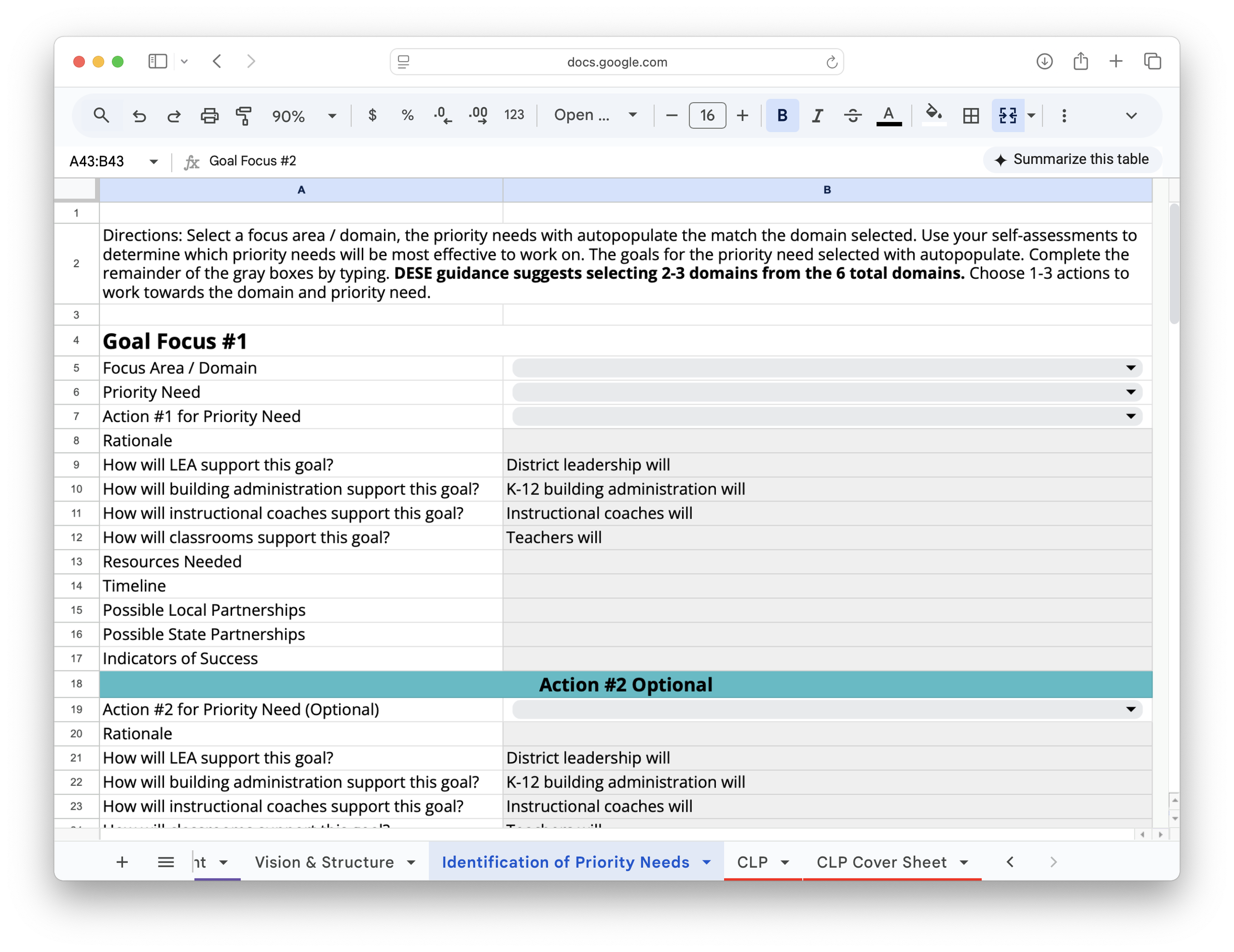Screen dimensions: 1234x952
Task: Toggle strikethrough formatting button
Action: 852,116
